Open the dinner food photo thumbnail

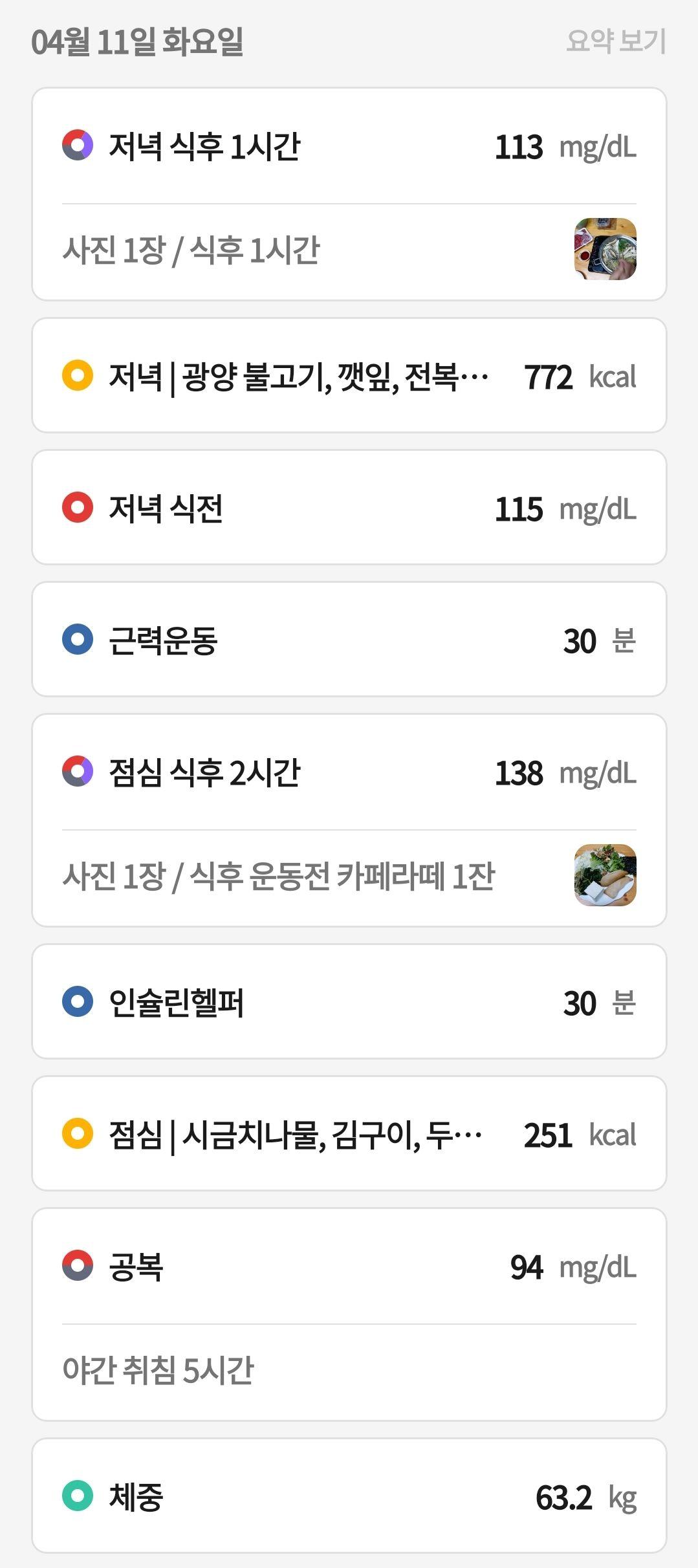click(605, 249)
